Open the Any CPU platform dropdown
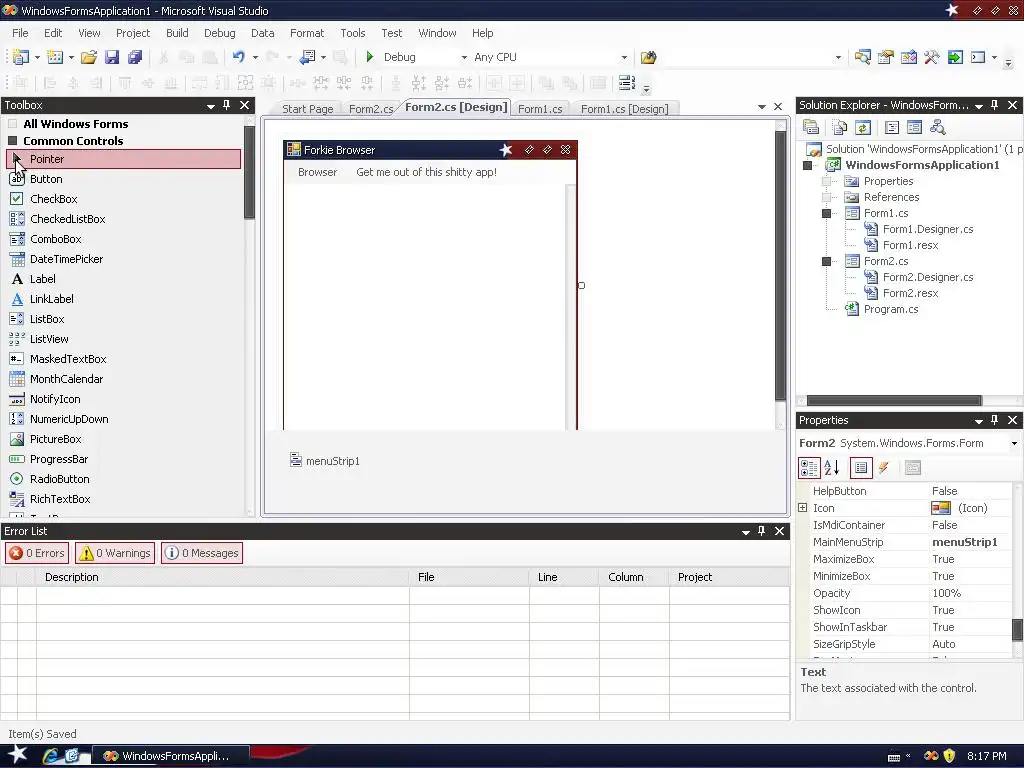Viewport: 1024px width, 768px height. pos(624,57)
